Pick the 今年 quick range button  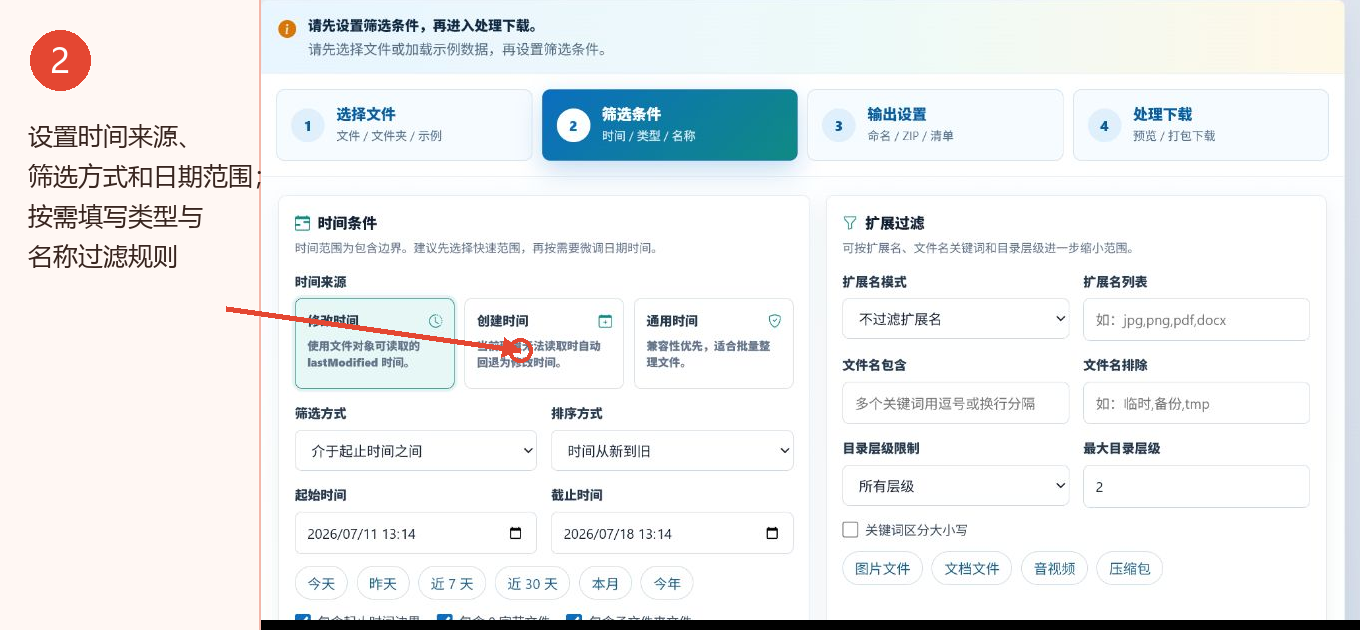tap(667, 583)
